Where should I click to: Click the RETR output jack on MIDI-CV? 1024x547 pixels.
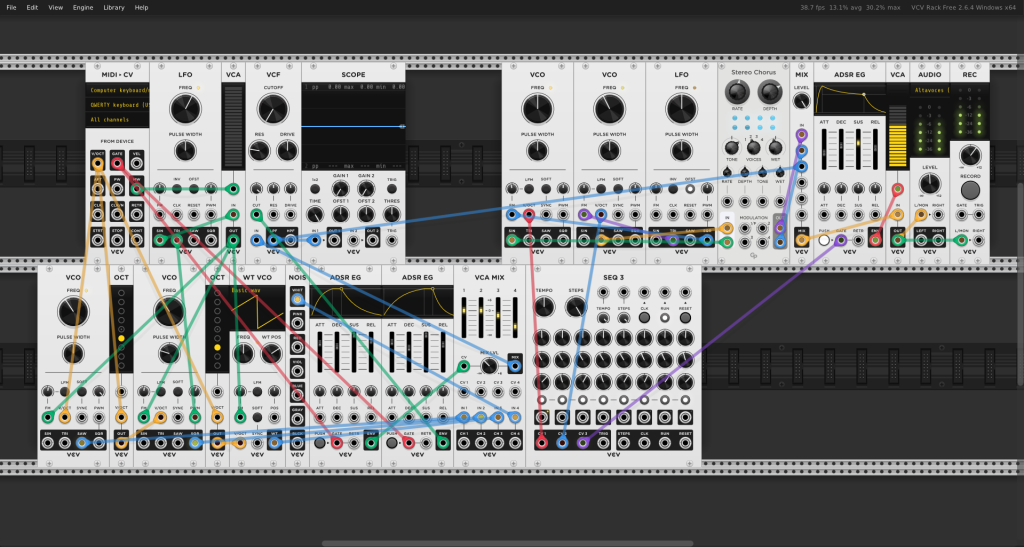(136, 214)
